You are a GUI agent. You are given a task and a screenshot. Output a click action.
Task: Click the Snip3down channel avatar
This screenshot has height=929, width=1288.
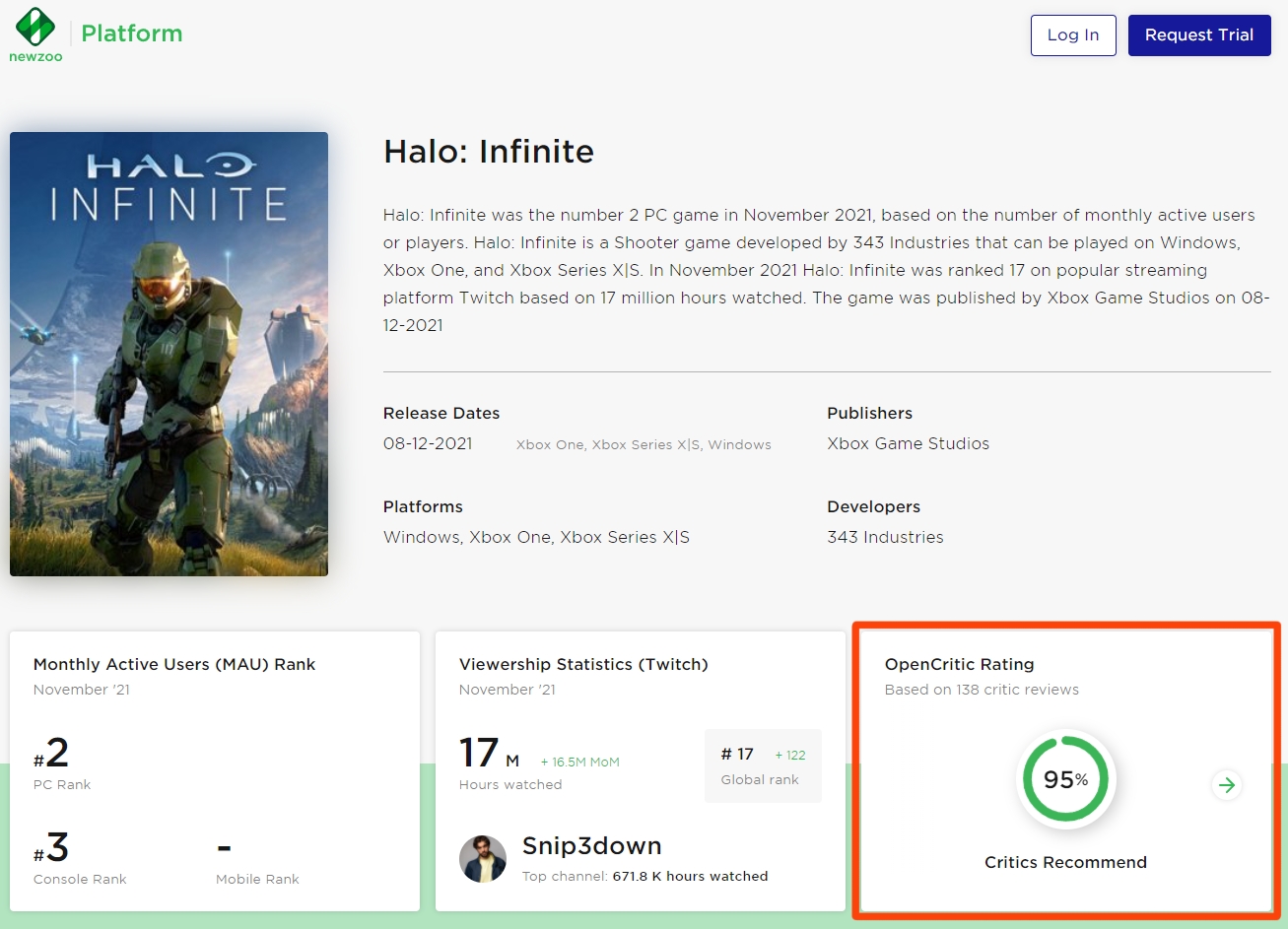[x=483, y=859]
